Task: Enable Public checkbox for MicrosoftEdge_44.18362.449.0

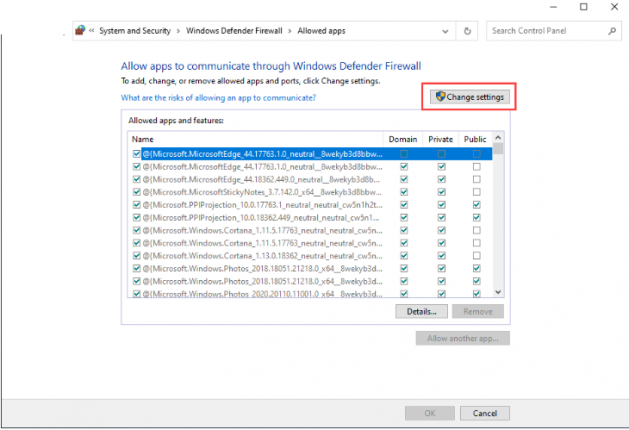Action: pyautogui.click(x=477, y=179)
